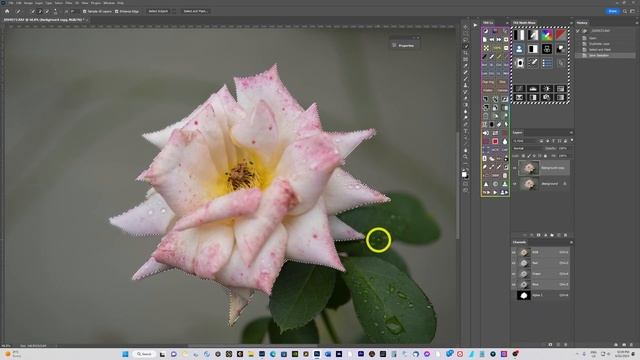
Task: Hide the Background copy layer
Action: point(515,168)
